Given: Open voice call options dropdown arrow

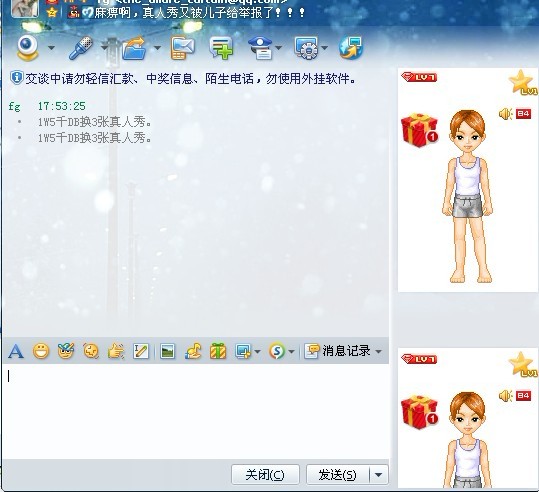Looking at the screenshot, I should tap(104, 48).
